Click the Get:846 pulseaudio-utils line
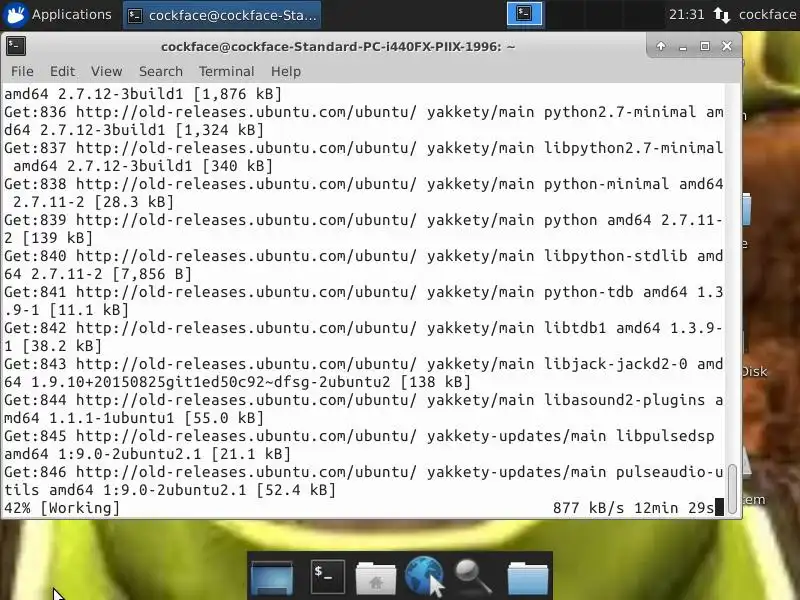 pyautogui.click(x=363, y=481)
